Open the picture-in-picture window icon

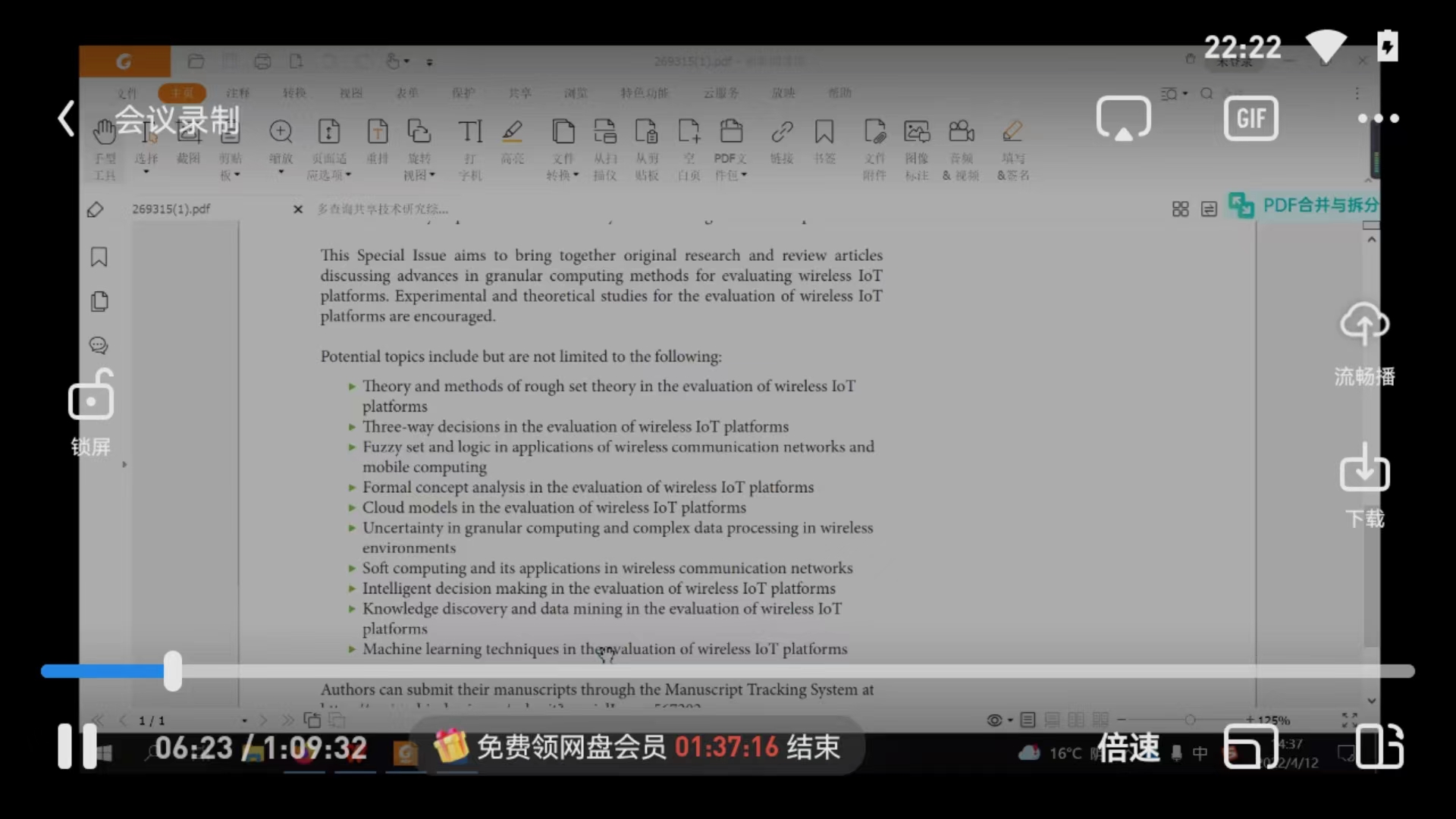(x=1250, y=746)
